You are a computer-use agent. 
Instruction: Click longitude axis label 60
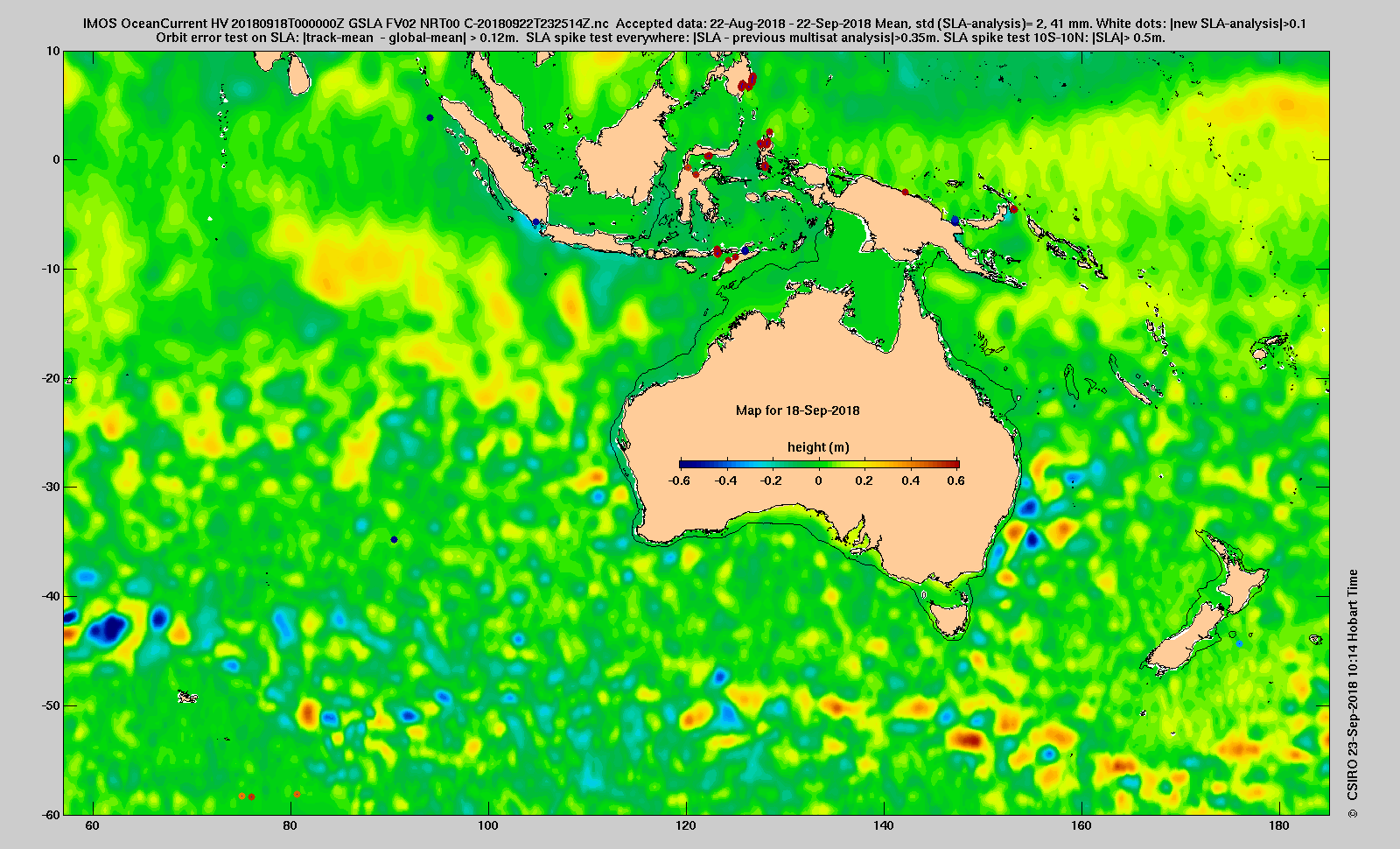pyautogui.click(x=92, y=826)
